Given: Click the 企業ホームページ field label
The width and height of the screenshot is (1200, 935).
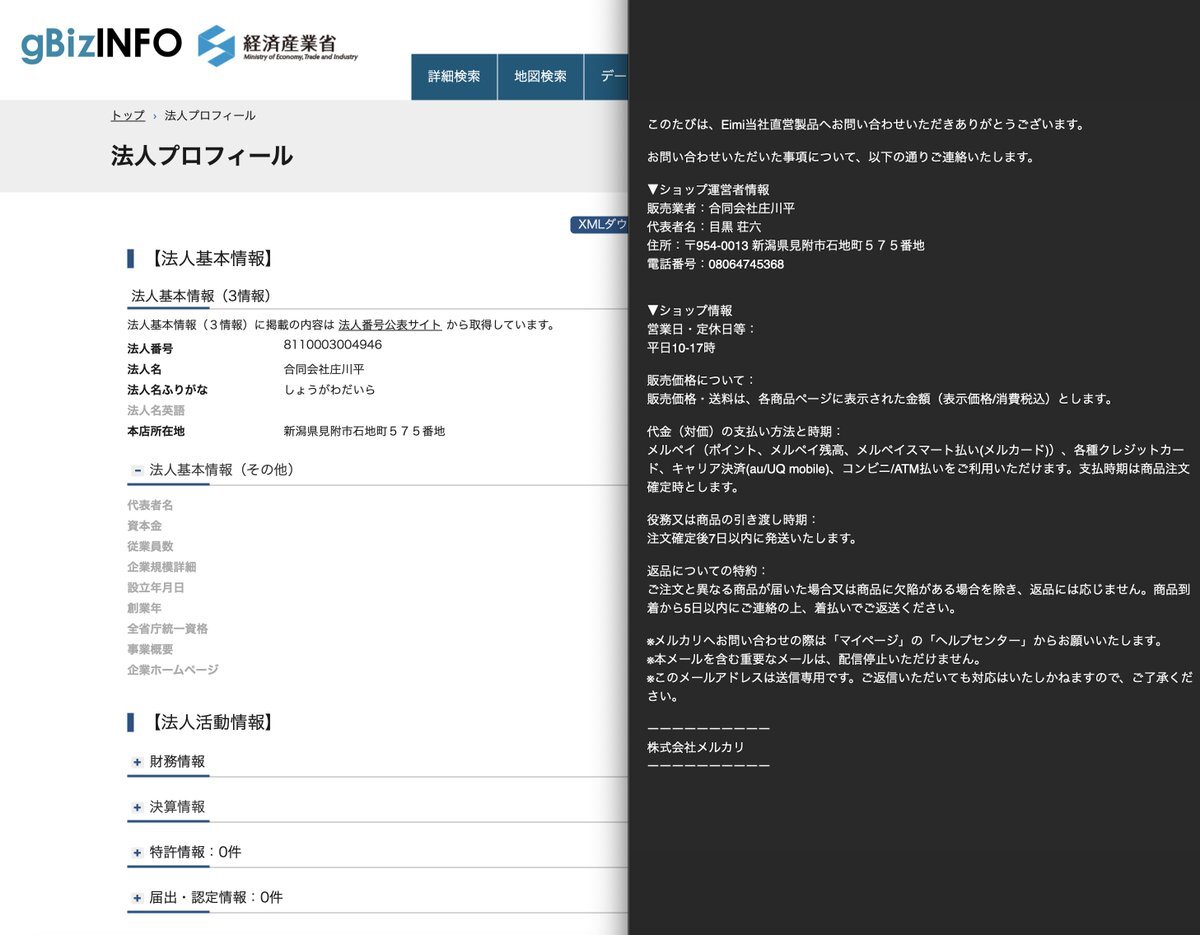Looking at the screenshot, I should (173, 670).
